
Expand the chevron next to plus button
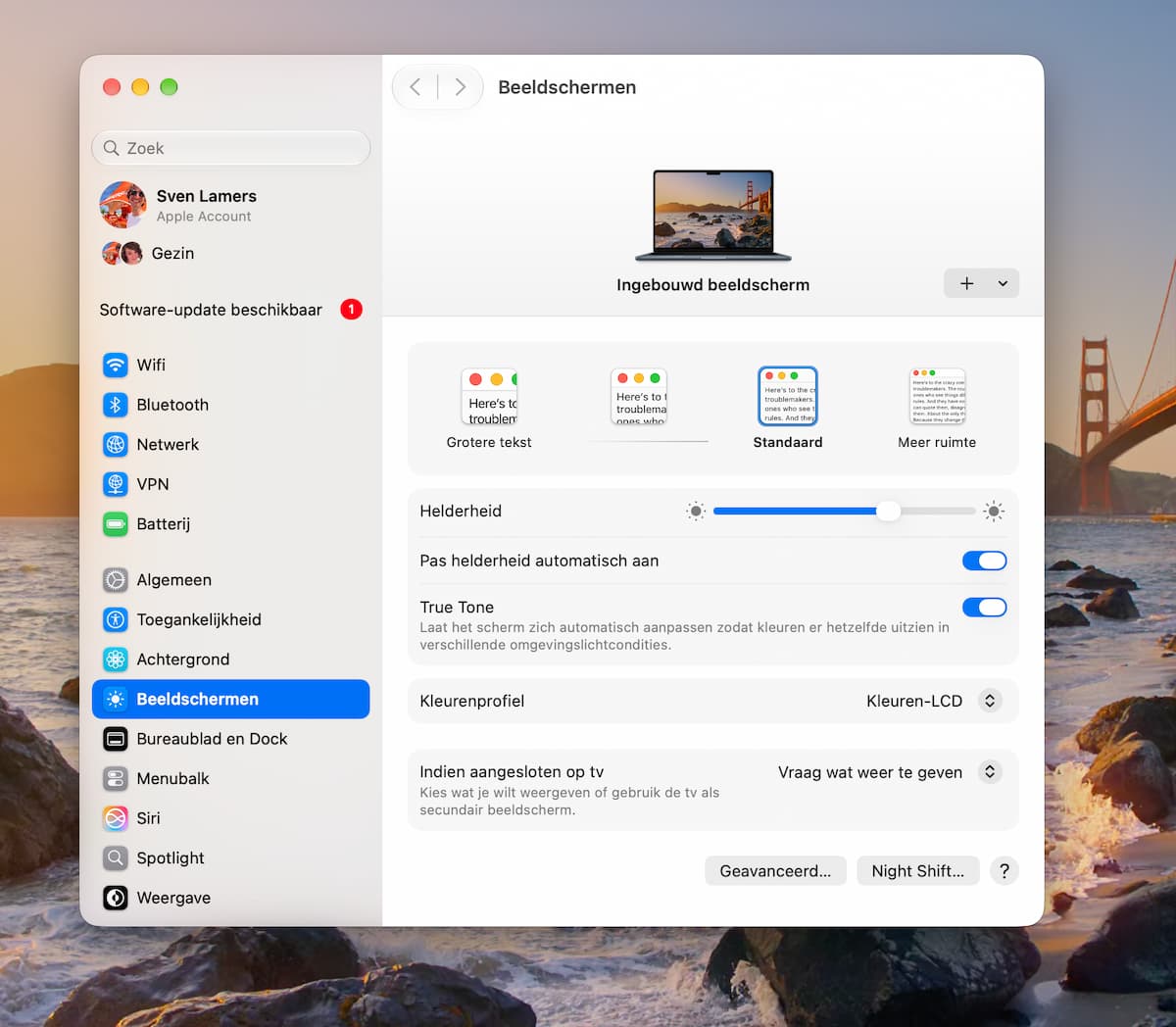(1003, 284)
